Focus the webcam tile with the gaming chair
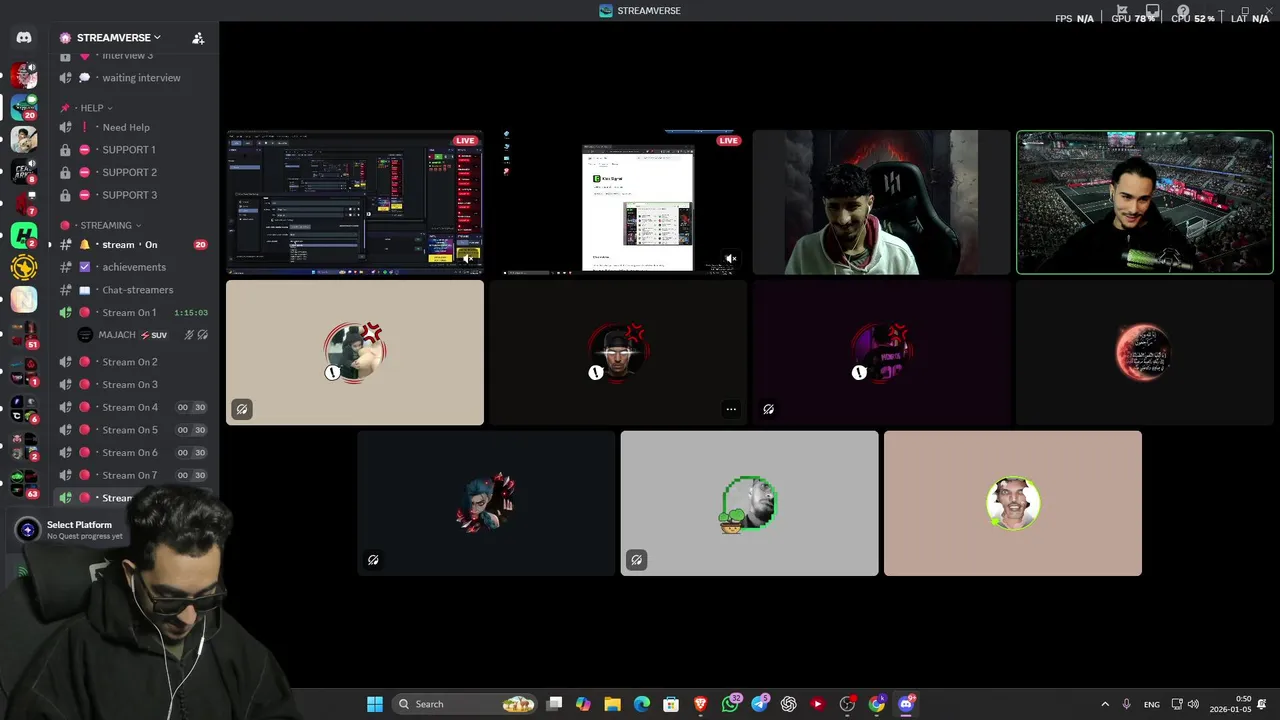The width and height of the screenshot is (1280, 720). 881,202
